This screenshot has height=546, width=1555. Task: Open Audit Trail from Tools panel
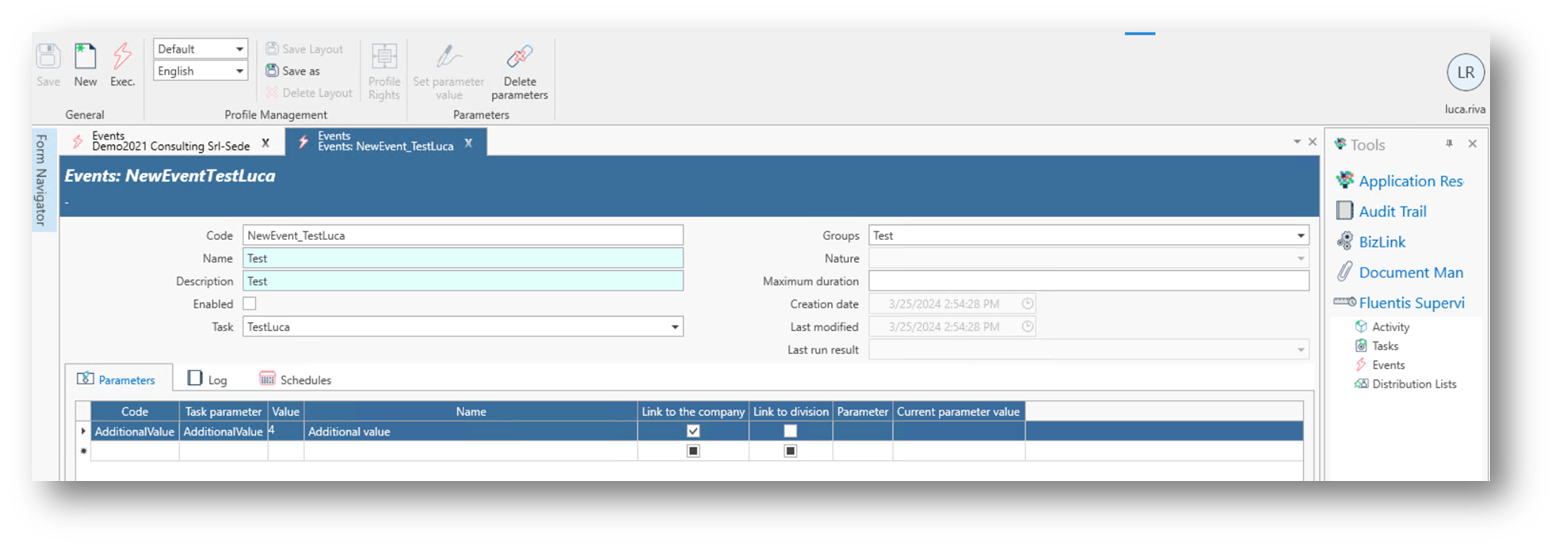pyautogui.click(x=1392, y=211)
